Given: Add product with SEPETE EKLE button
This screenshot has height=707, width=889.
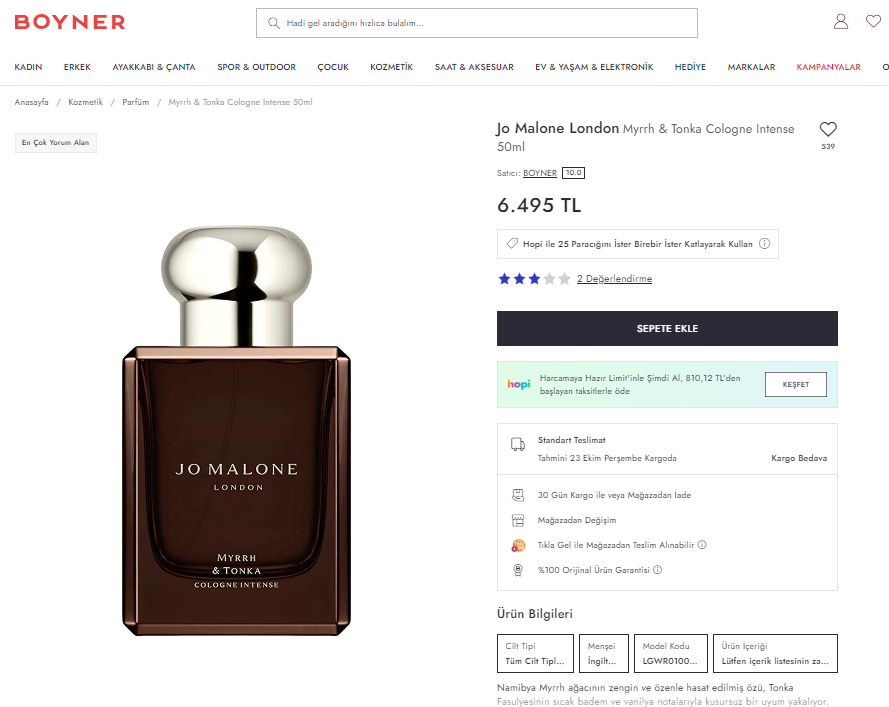Looking at the screenshot, I should pyautogui.click(x=667, y=328).
